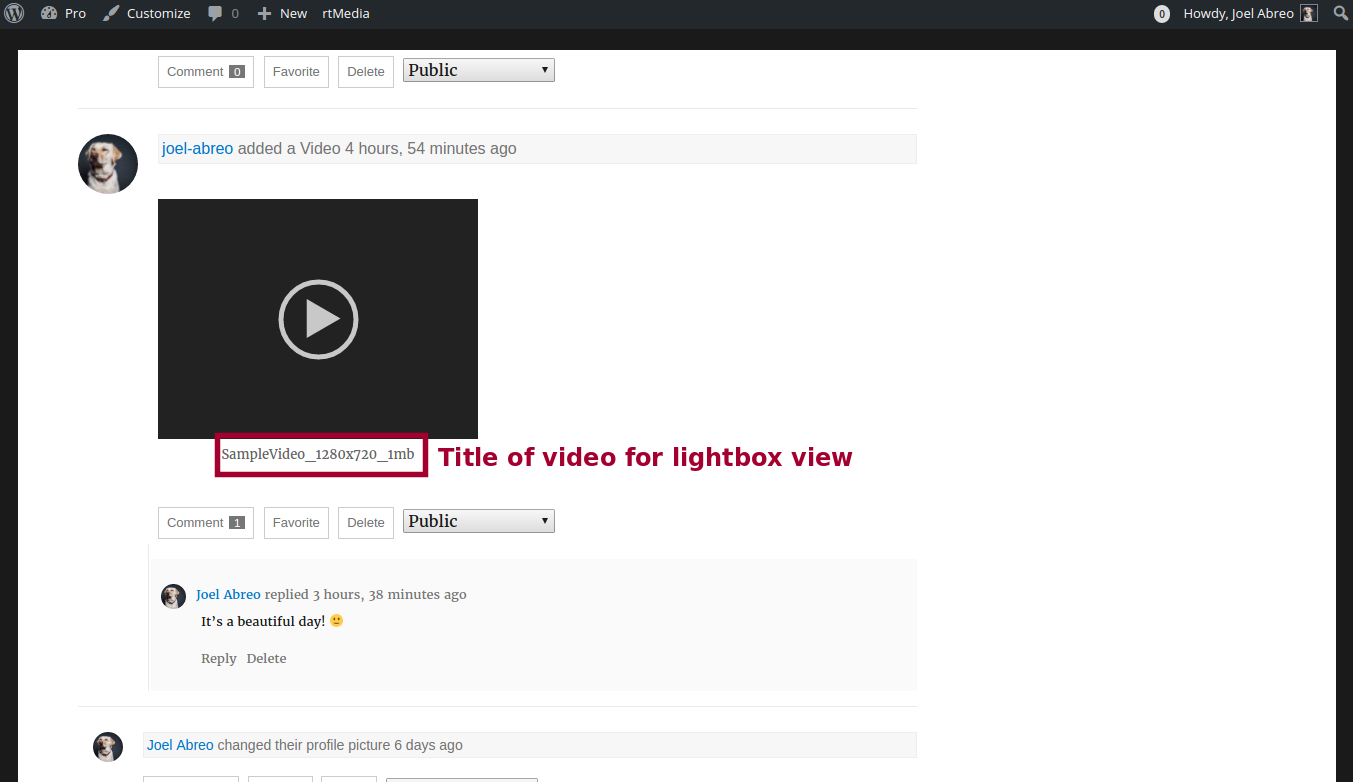Open the joel-abreo username link
Image resolution: width=1353 pixels, height=782 pixels.
tap(197, 148)
